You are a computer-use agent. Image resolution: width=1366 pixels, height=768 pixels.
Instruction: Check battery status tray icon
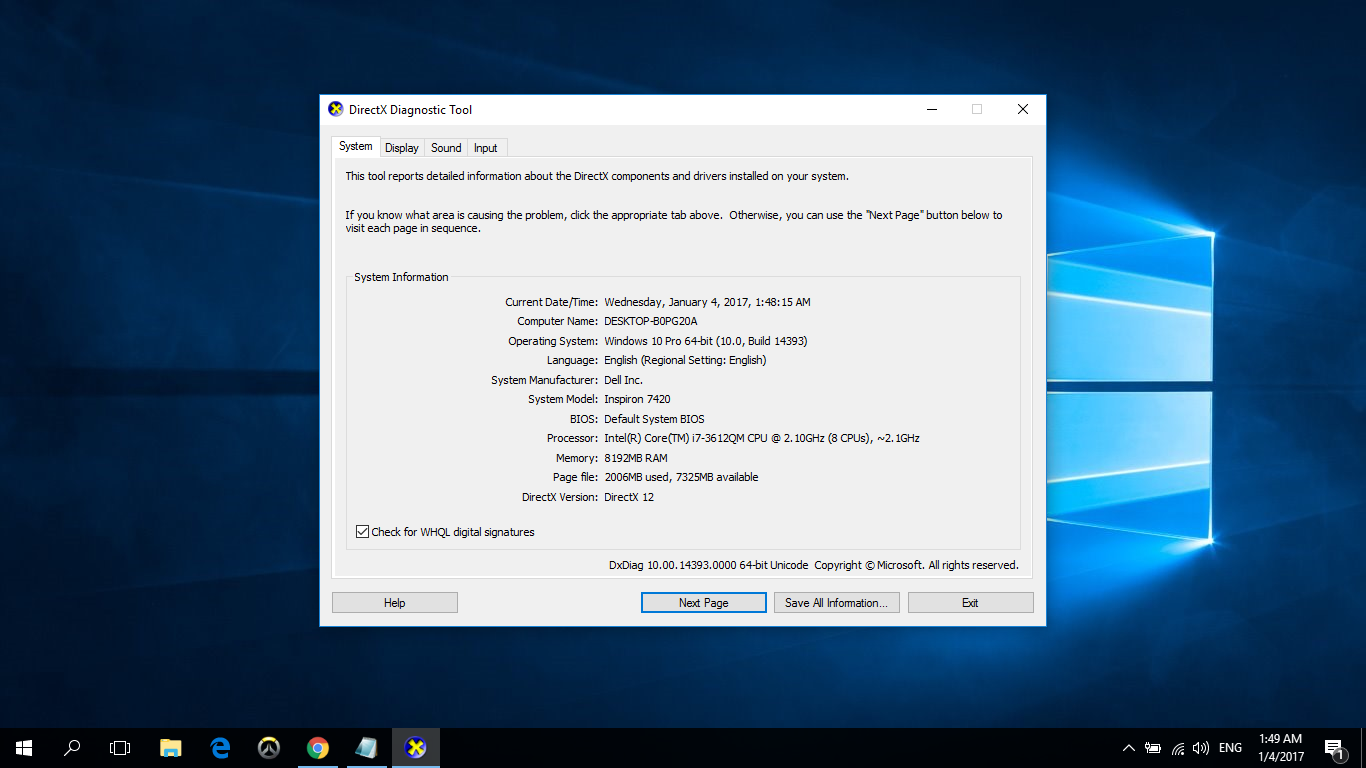pos(1153,747)
